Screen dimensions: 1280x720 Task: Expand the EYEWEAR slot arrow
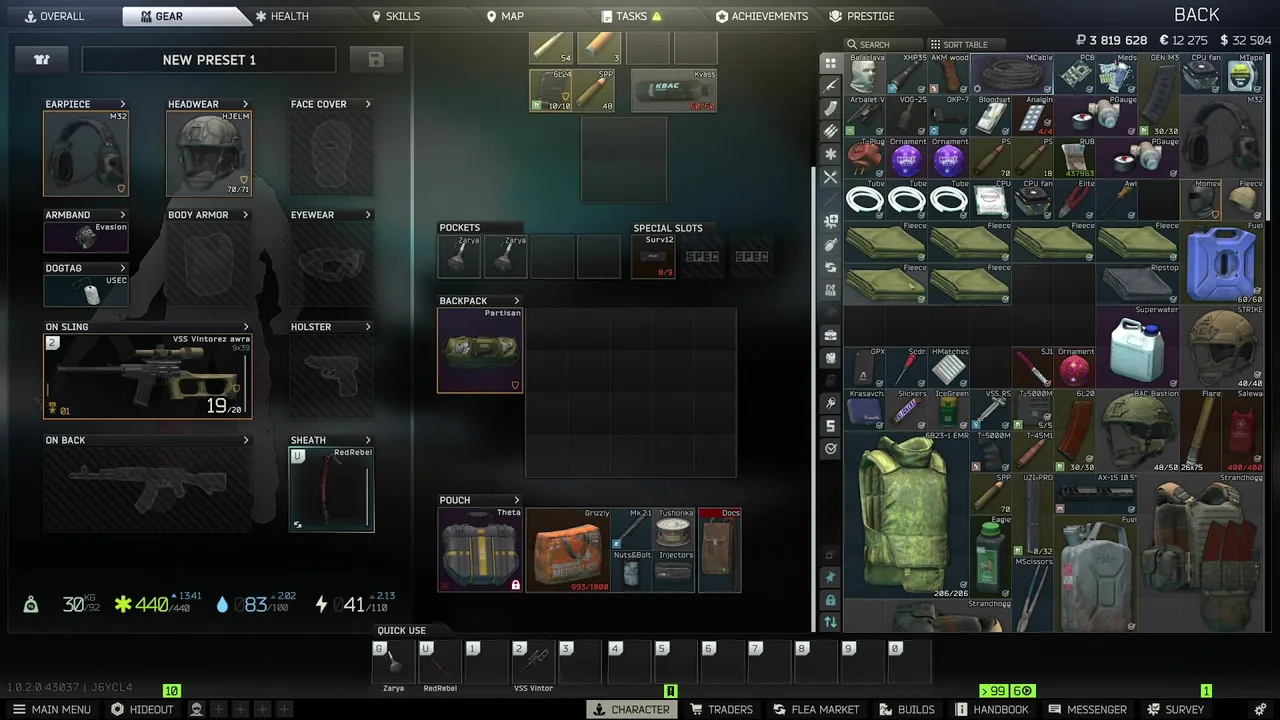coord(368,215)
